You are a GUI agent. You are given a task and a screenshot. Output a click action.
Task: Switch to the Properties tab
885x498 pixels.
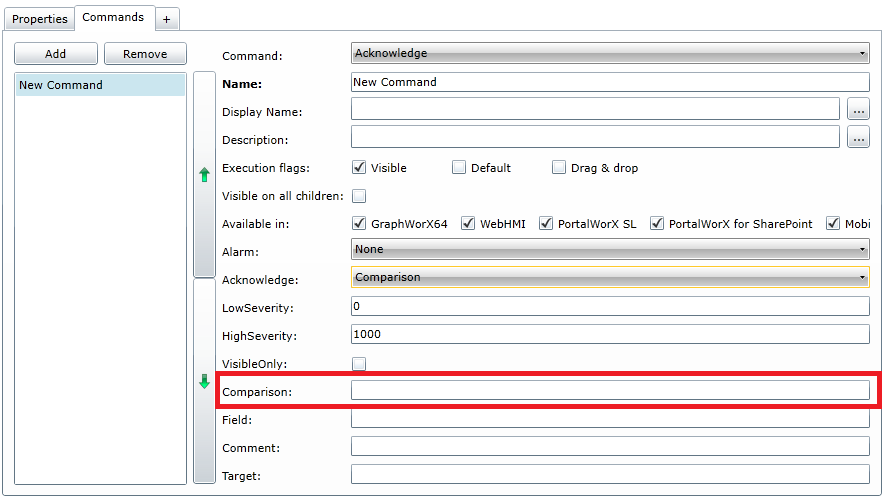point(40,19)
